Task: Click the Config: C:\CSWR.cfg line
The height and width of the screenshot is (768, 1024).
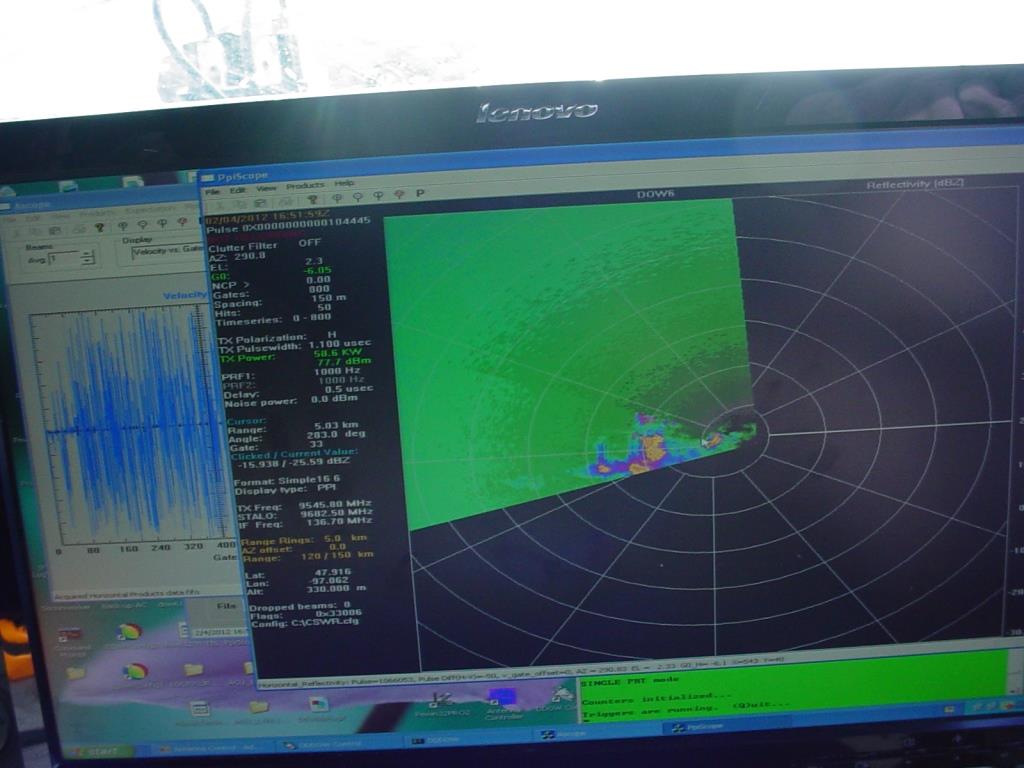Action: coord(305,623)
